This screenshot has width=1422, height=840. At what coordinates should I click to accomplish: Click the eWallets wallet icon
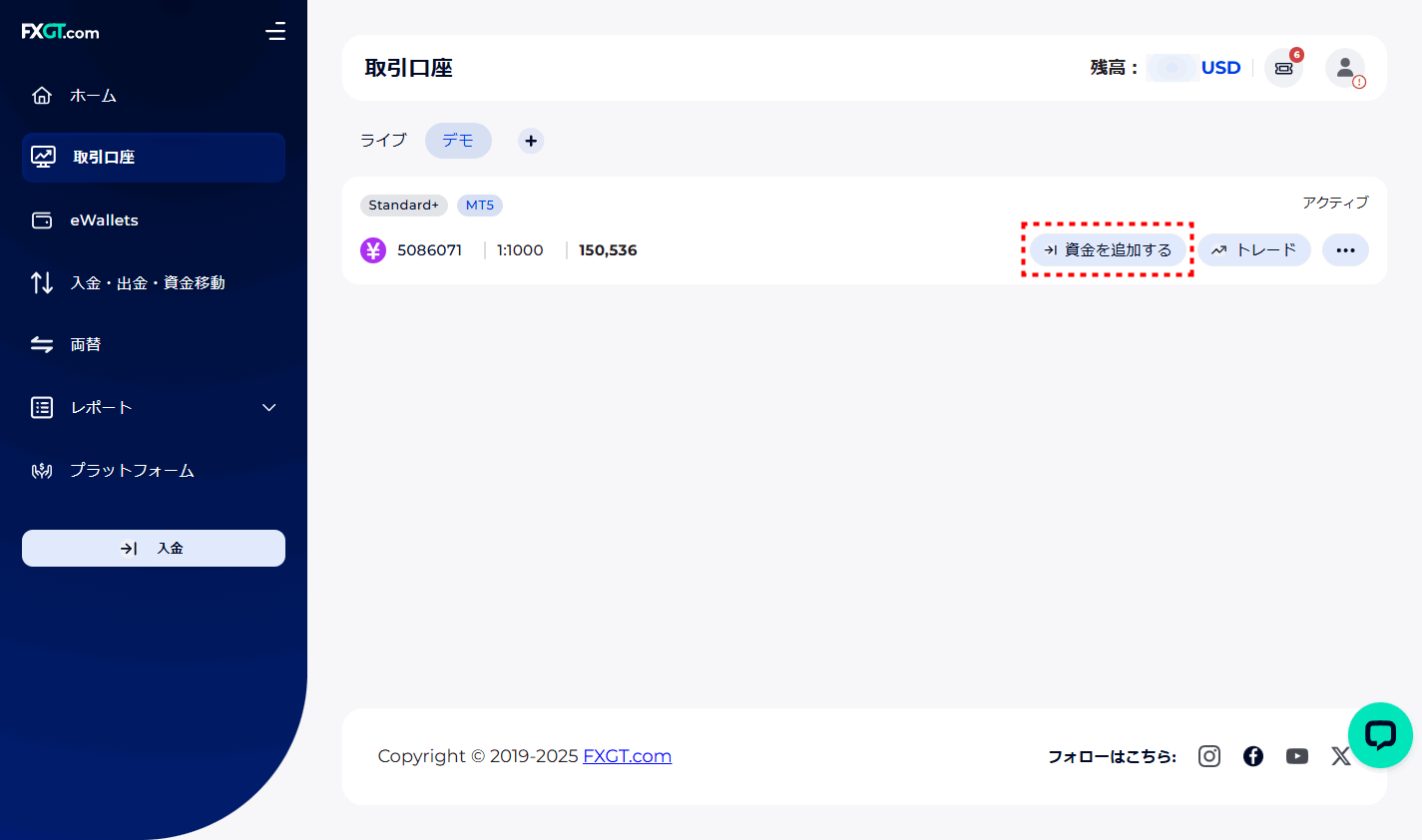pyautogui.click(x=42, y=220)
